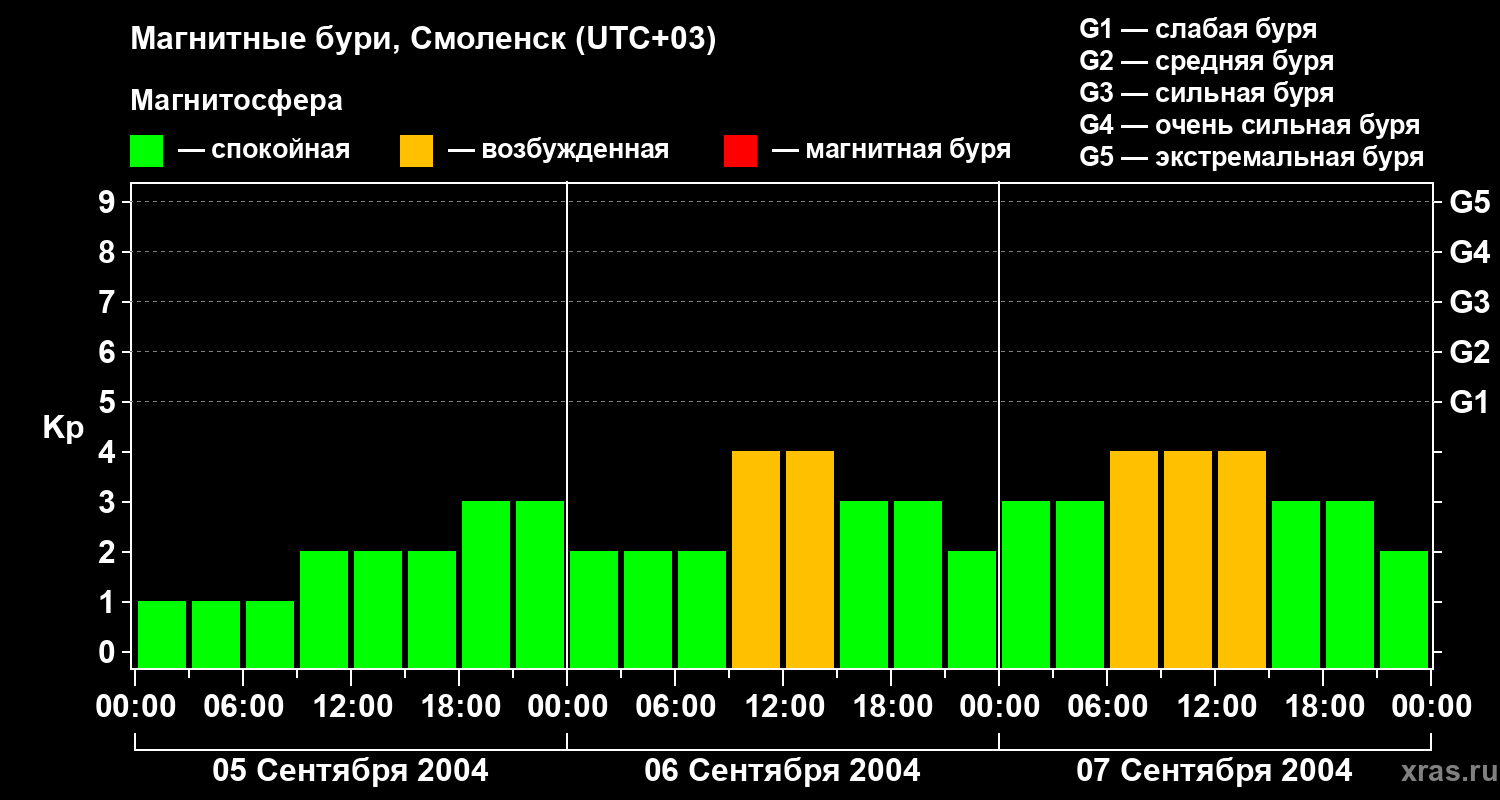
Task: Click the 'G5' tick label on the right axis
Action: point(1469,202)
